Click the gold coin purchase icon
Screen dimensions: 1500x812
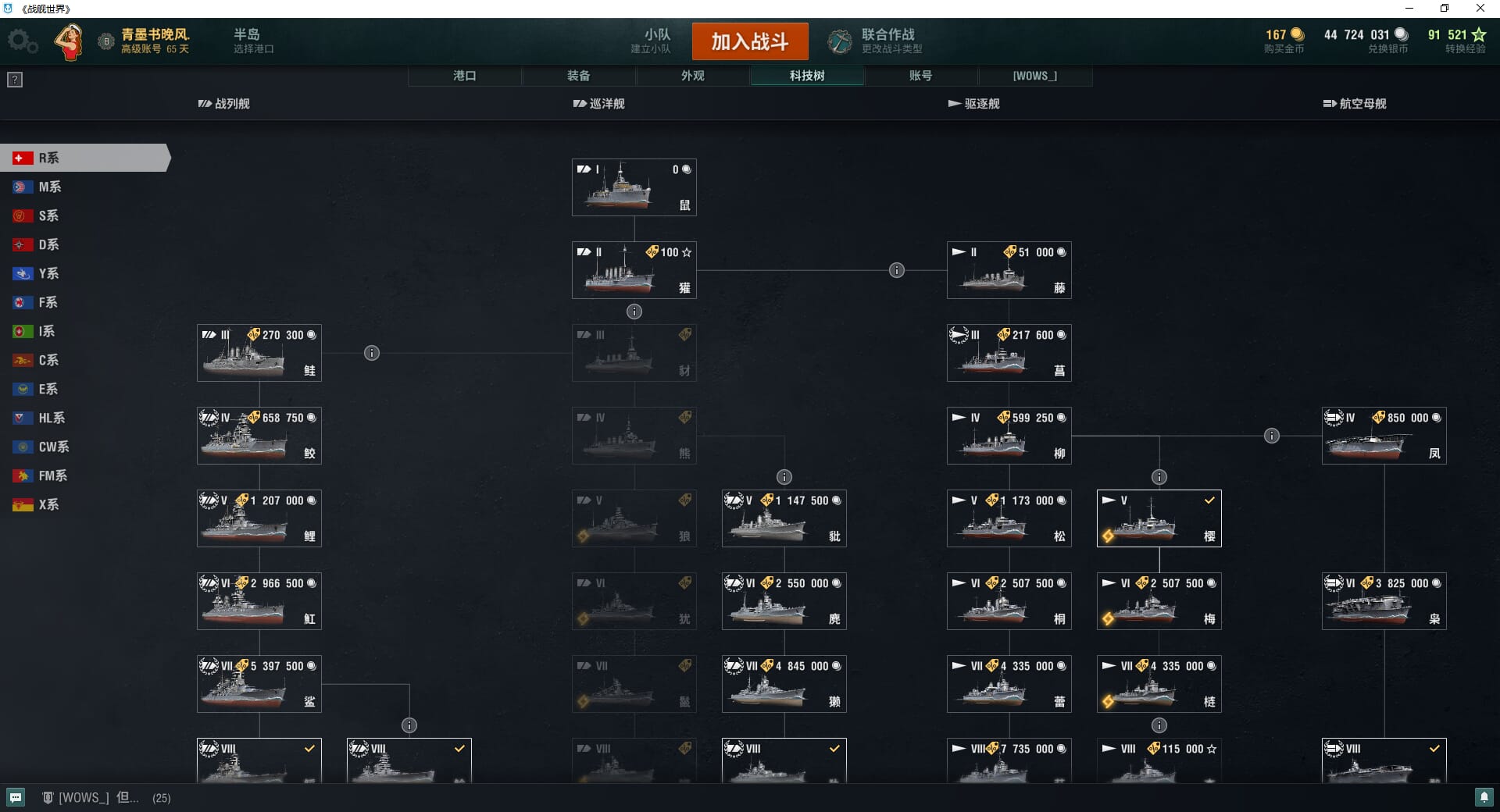click(x=1297, y=34)
